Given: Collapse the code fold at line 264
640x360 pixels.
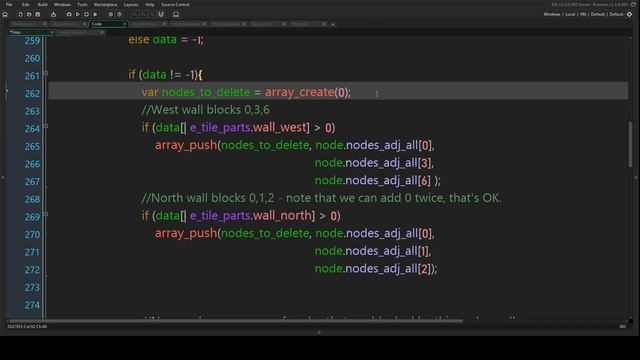Looking at the screenshot, I should [x=46, y=126].
